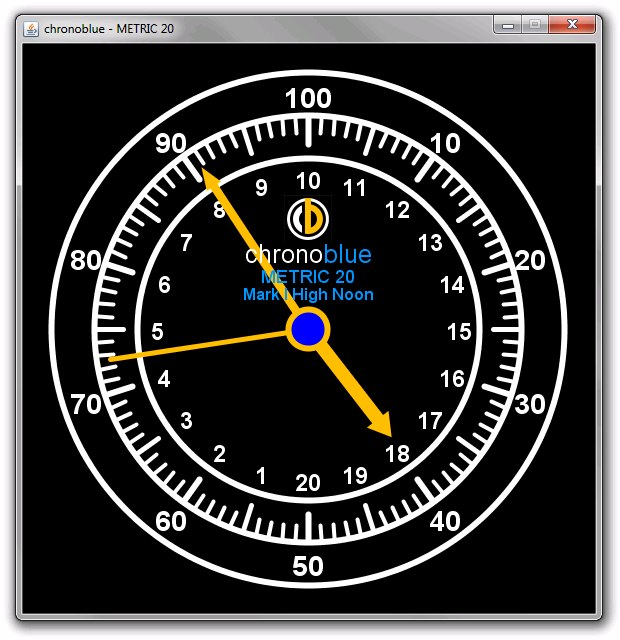Click the thin hand's tip near 4
The image size is (620, 640).
(x=113, y=357)
